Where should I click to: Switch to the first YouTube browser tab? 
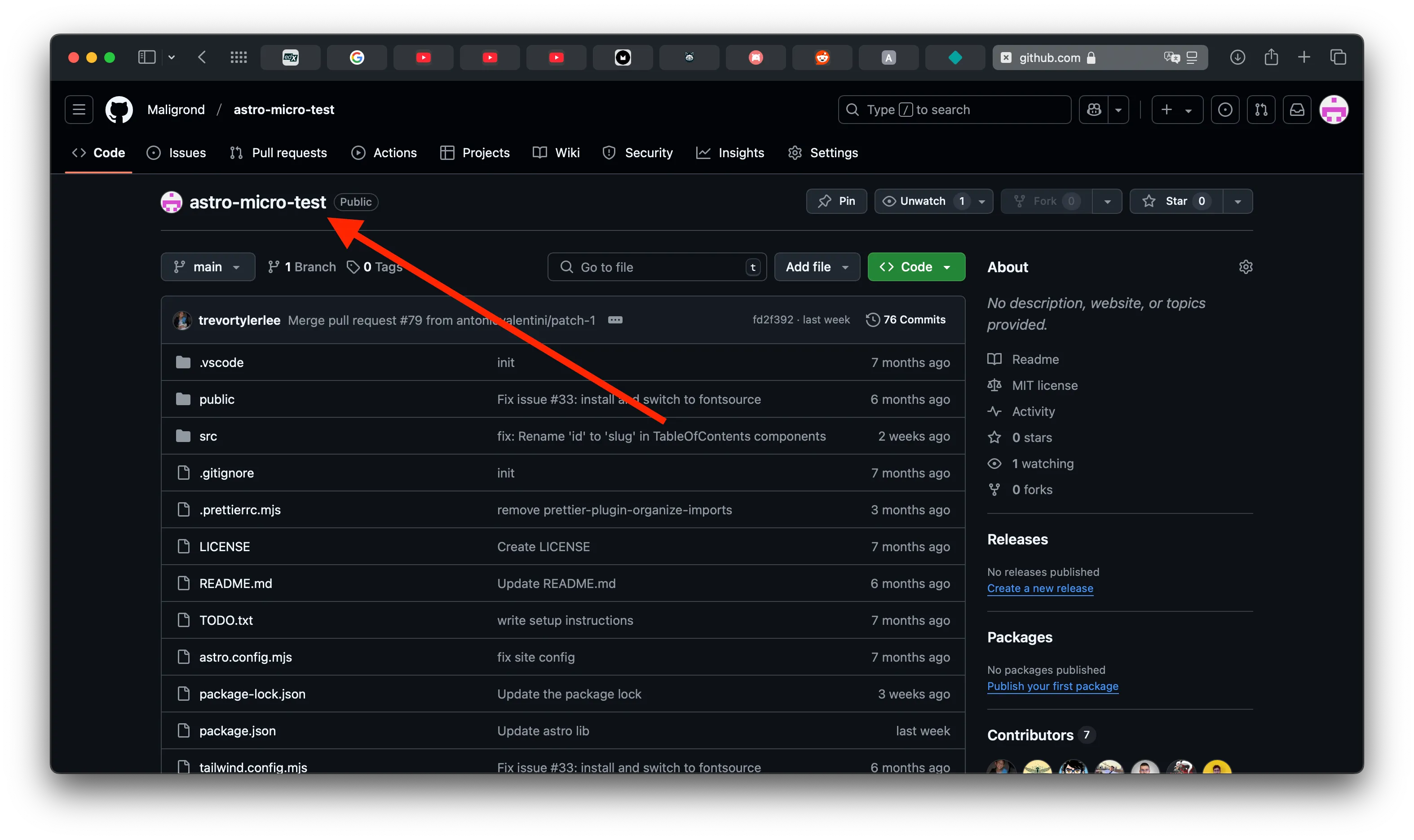point(423,57)
